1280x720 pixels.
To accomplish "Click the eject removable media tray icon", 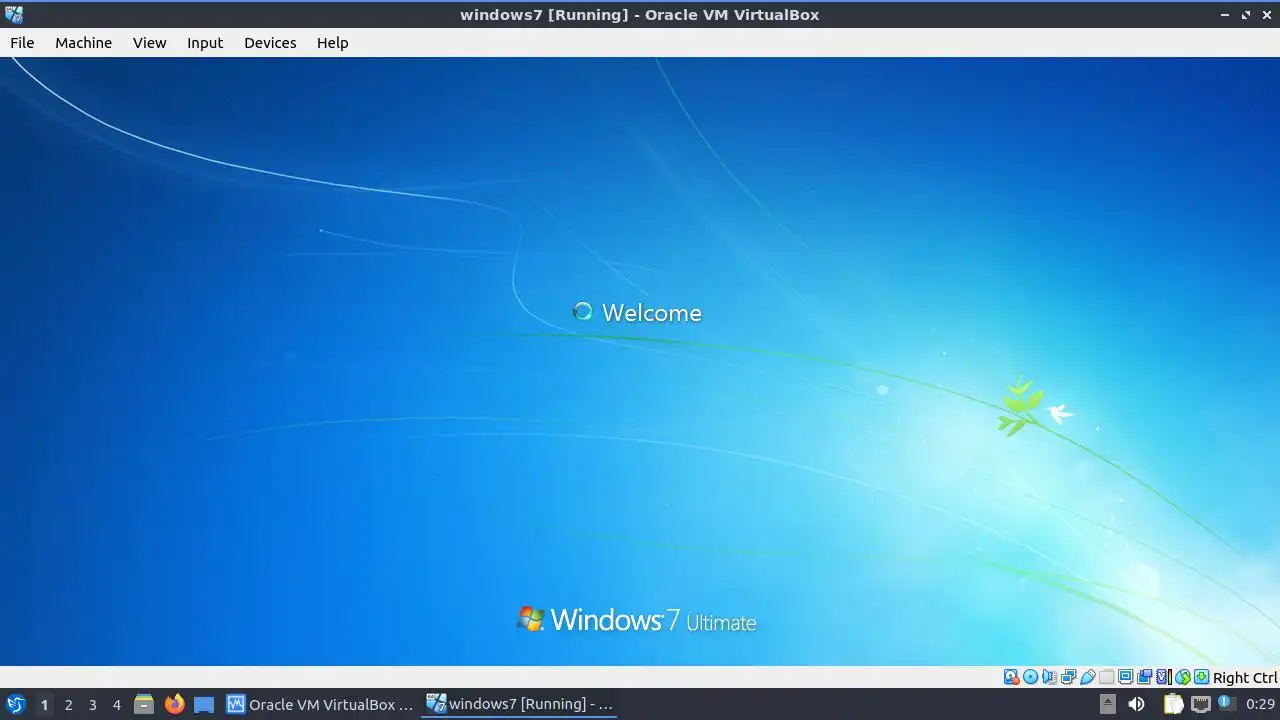I will pos(1107,704).
